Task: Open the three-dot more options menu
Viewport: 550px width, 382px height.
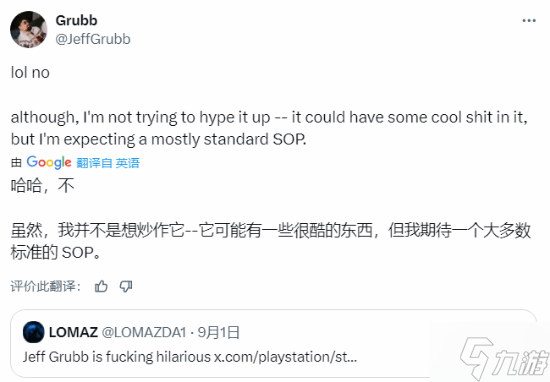Action: tap(529, 21)
